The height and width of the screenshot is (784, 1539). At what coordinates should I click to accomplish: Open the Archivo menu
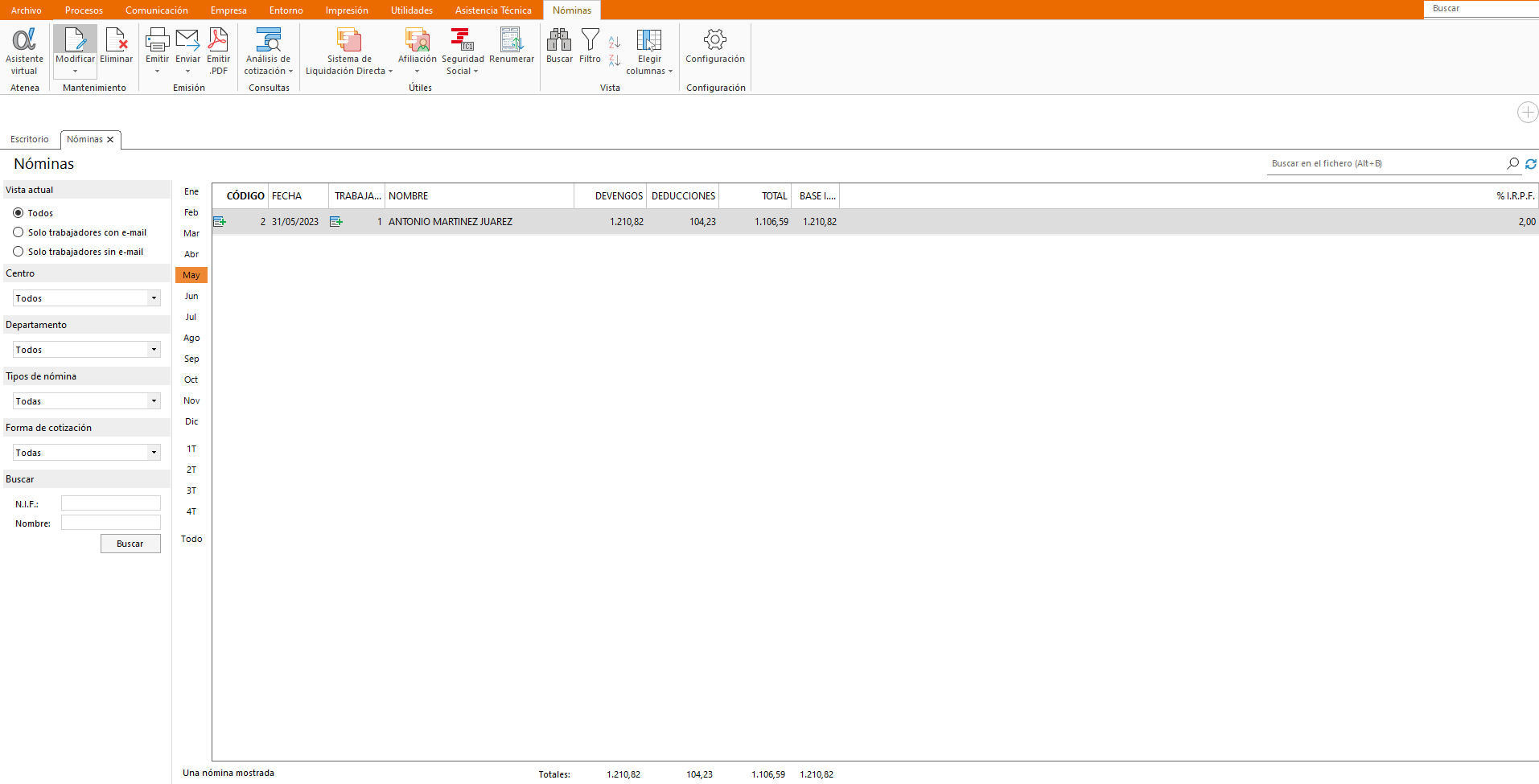tap(26, 10)
